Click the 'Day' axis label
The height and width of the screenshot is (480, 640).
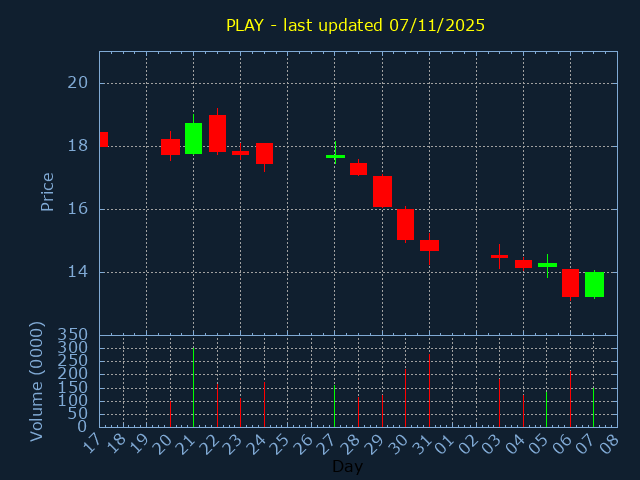(347, 466)
